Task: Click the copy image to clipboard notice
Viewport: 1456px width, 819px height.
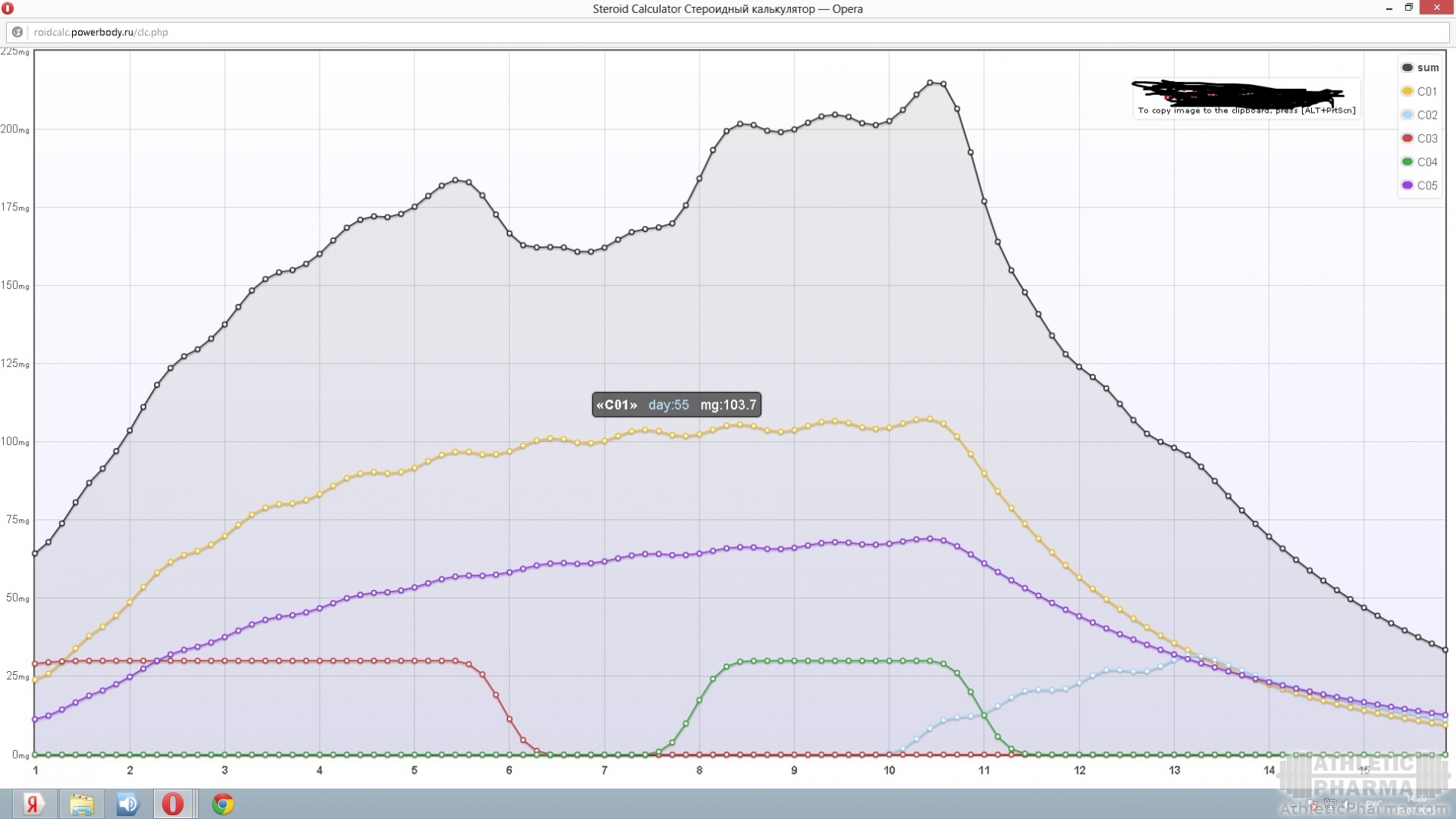Action: (x=1246, y=110)
